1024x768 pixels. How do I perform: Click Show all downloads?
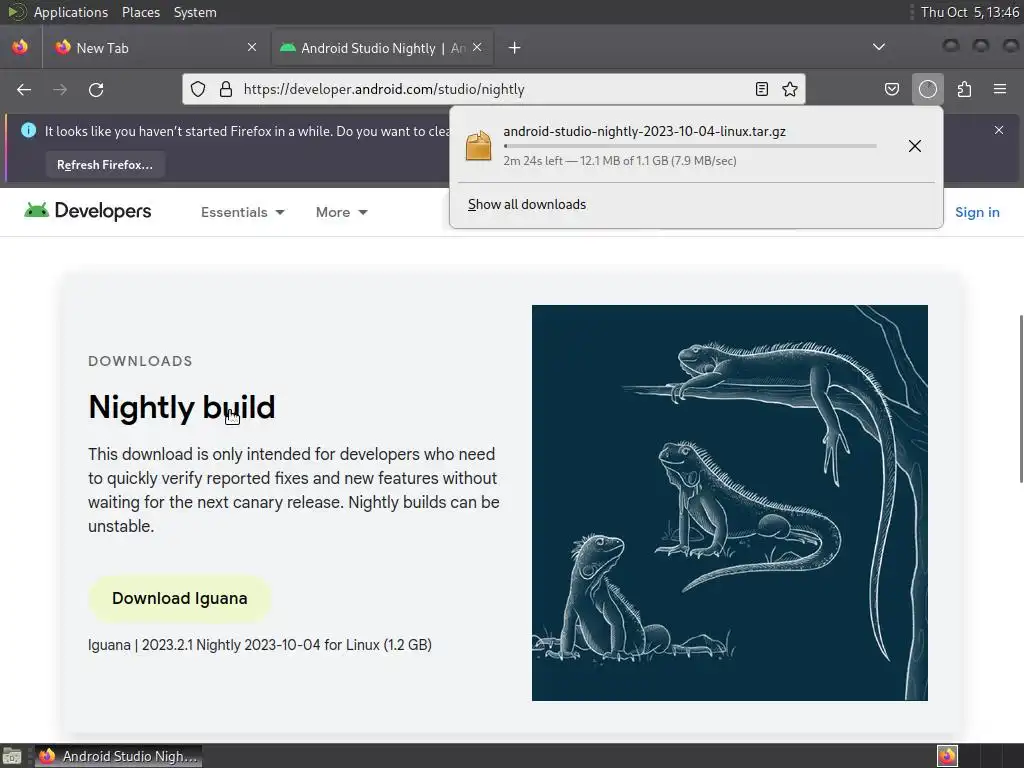(x=527, y=204)
